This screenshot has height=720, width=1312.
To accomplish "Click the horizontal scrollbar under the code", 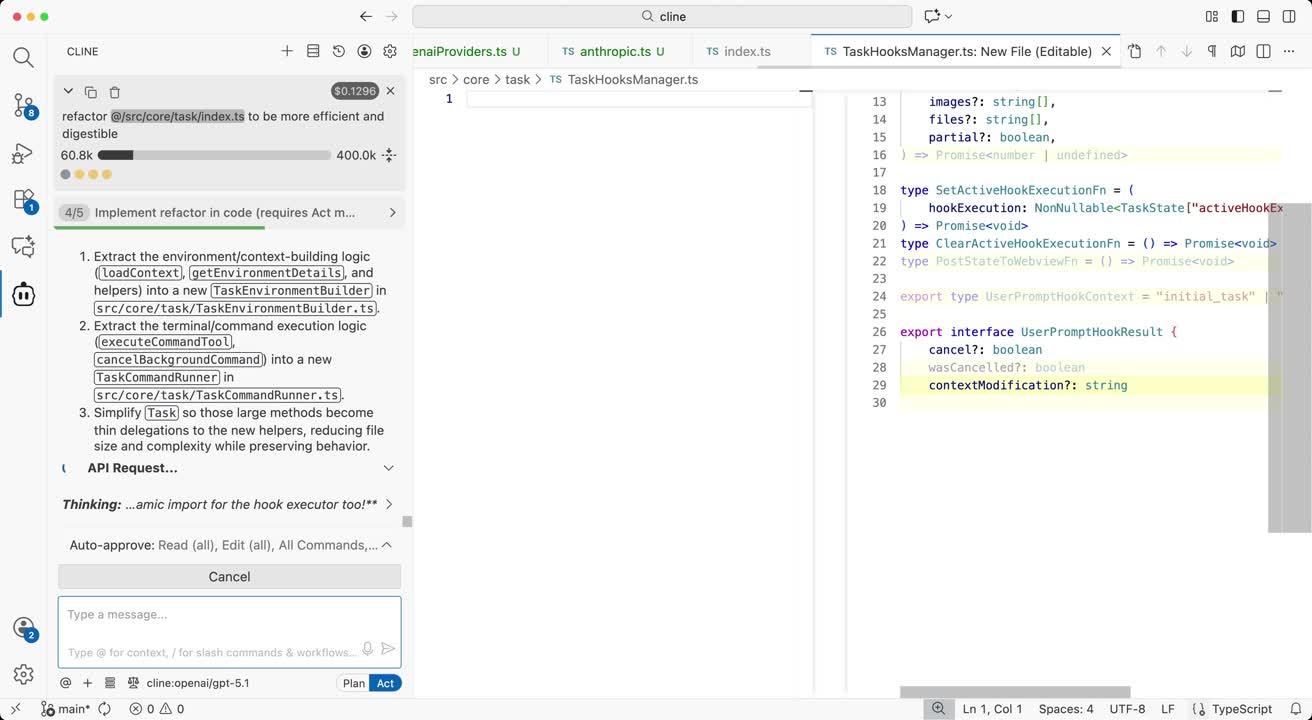I will coord(1015,692).
